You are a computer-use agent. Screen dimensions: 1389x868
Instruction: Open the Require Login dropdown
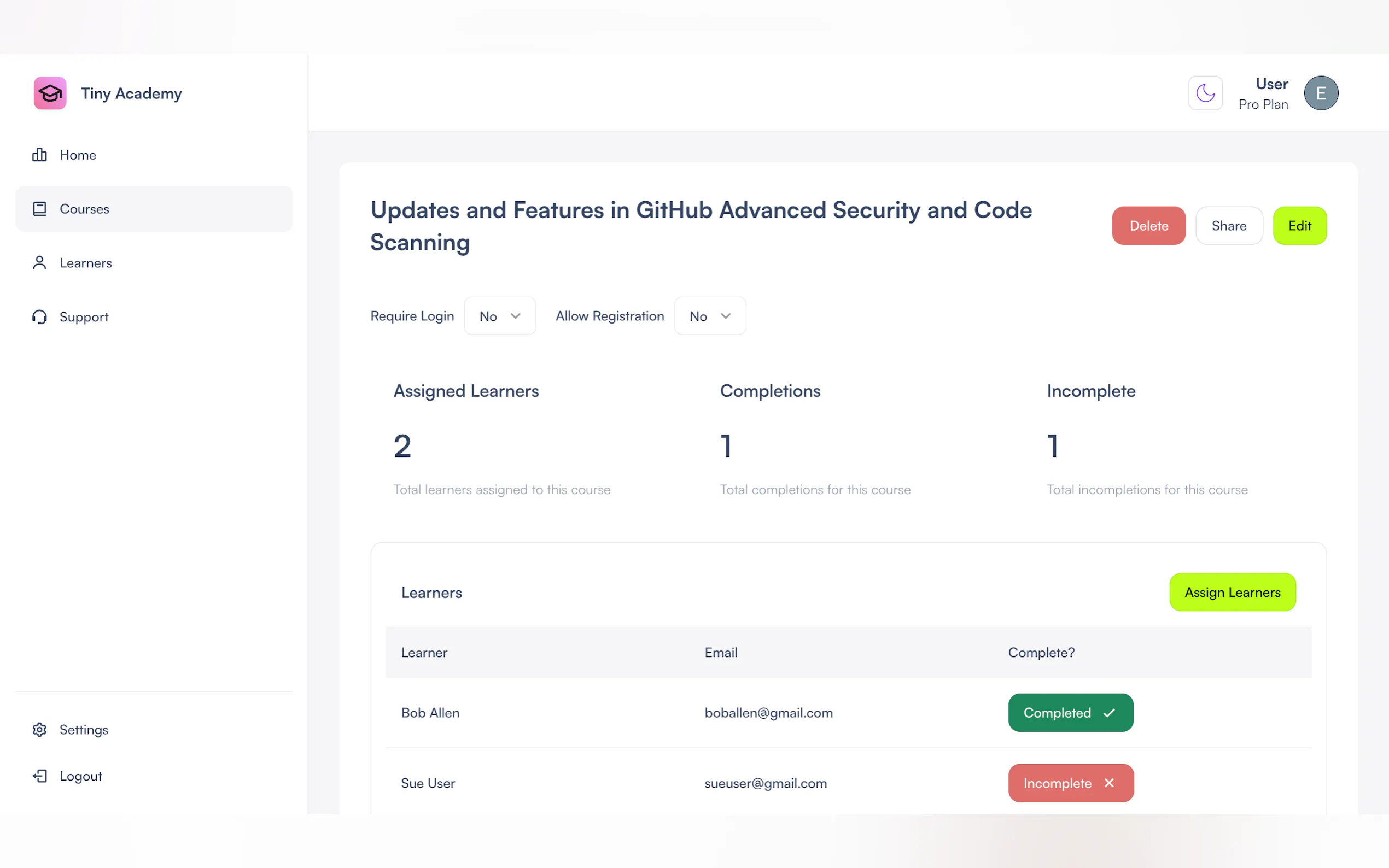tap(500, 316)
